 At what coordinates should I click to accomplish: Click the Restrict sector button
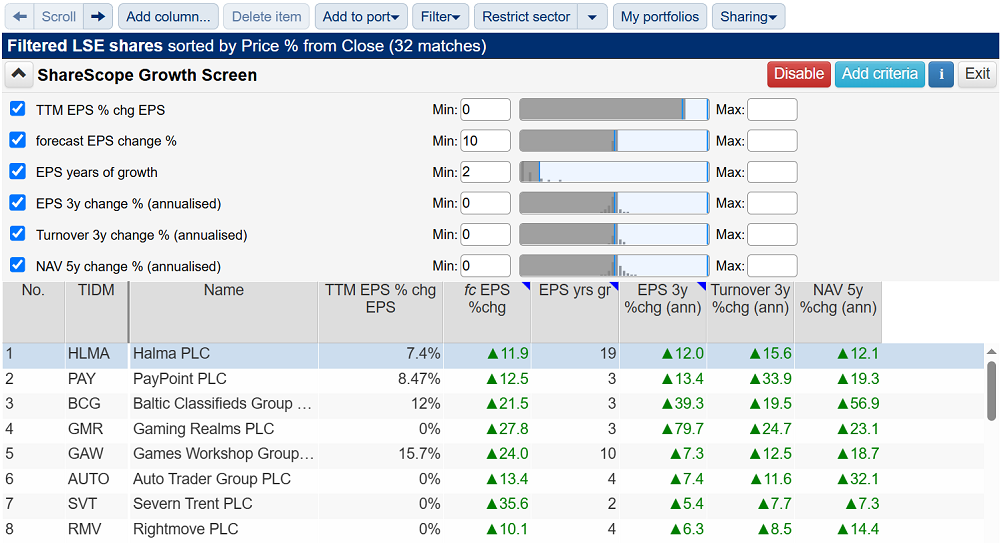click(526, 17)
